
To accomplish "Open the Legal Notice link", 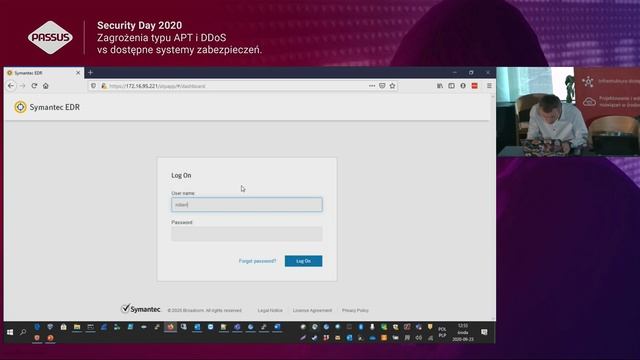I will point(270,310).
